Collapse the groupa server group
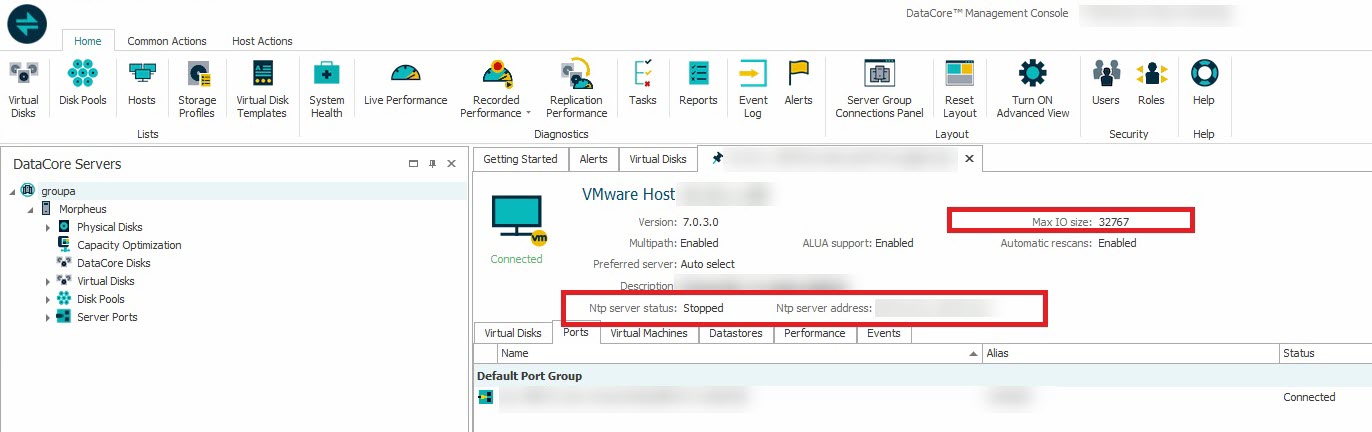This screenshot has height=432, width=1372. coord(12,191)
